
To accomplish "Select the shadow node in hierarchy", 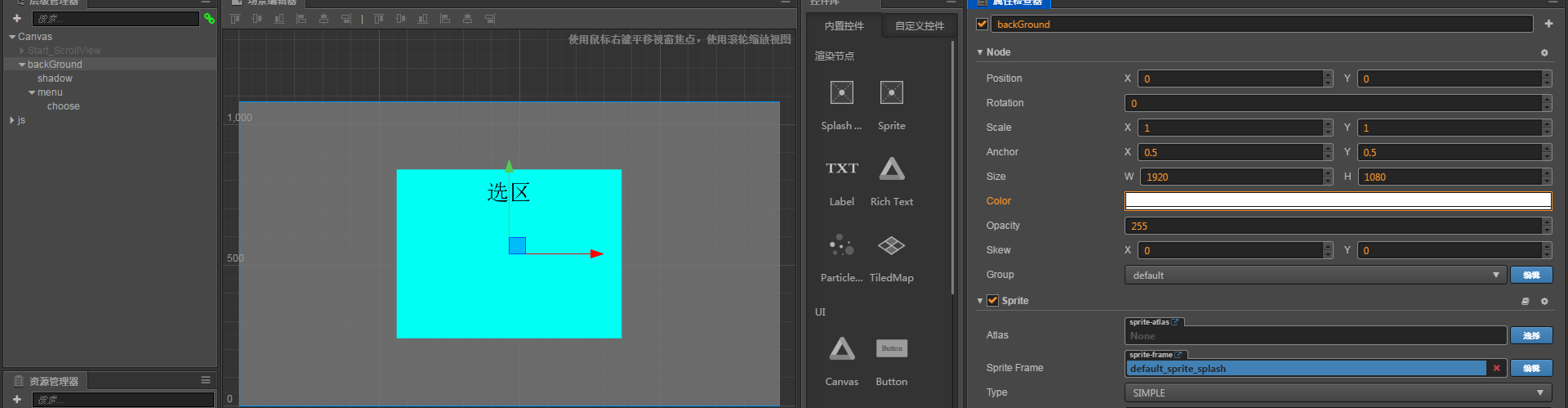I will [x=55, y=78].
